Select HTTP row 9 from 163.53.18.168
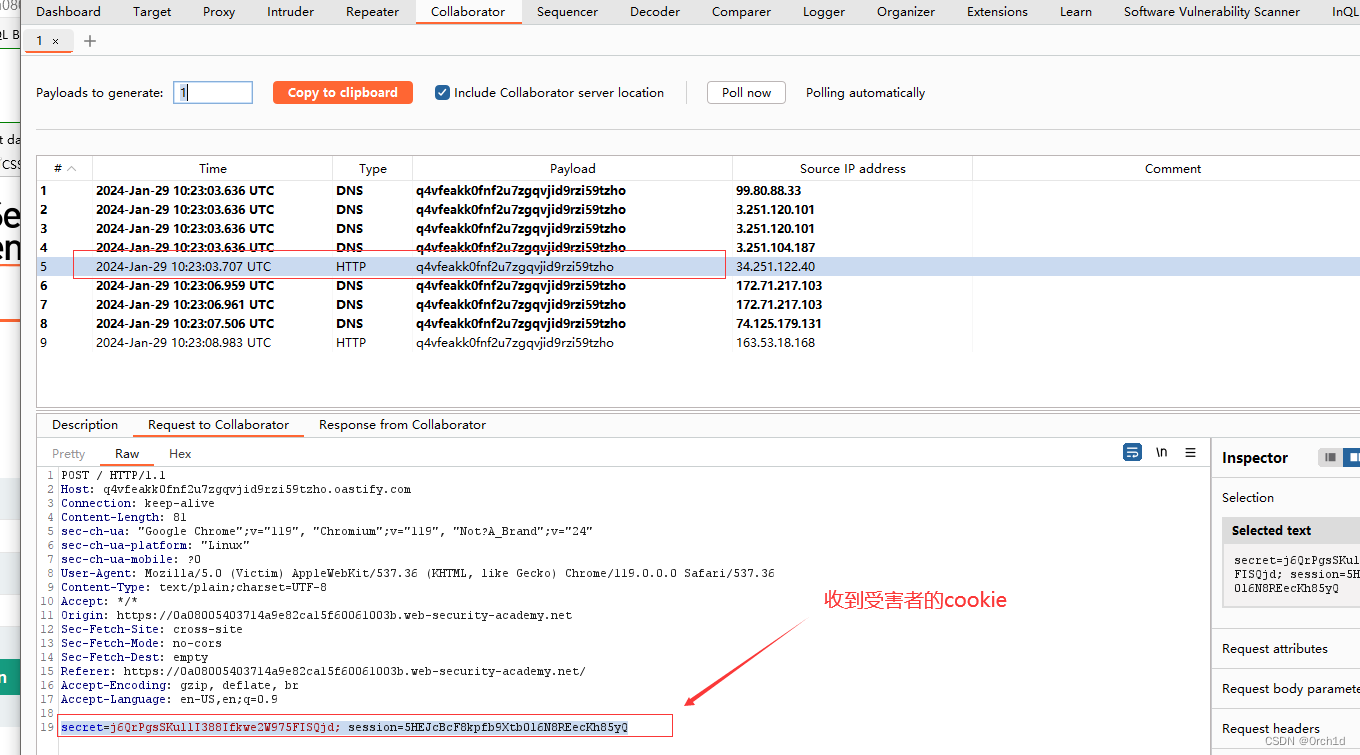 coord(698,342)
